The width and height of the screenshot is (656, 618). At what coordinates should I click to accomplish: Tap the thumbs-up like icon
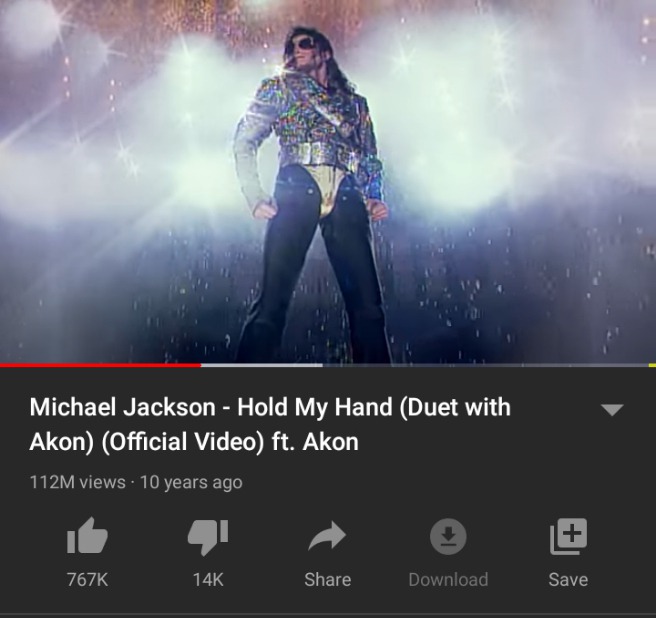[87, 536]
